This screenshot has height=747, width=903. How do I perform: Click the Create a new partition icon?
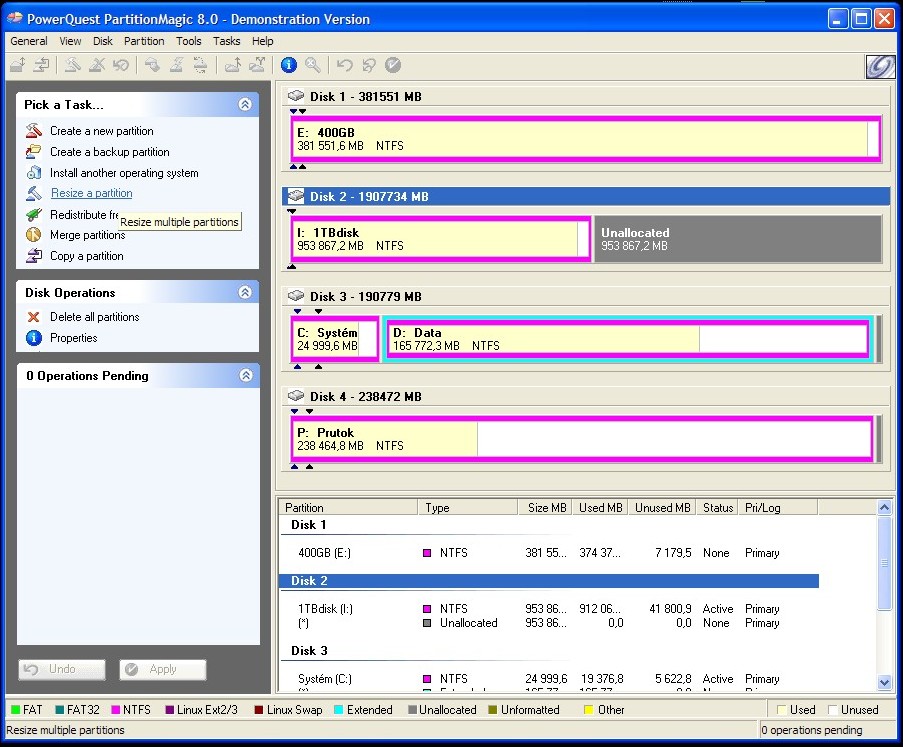point(33,131)
